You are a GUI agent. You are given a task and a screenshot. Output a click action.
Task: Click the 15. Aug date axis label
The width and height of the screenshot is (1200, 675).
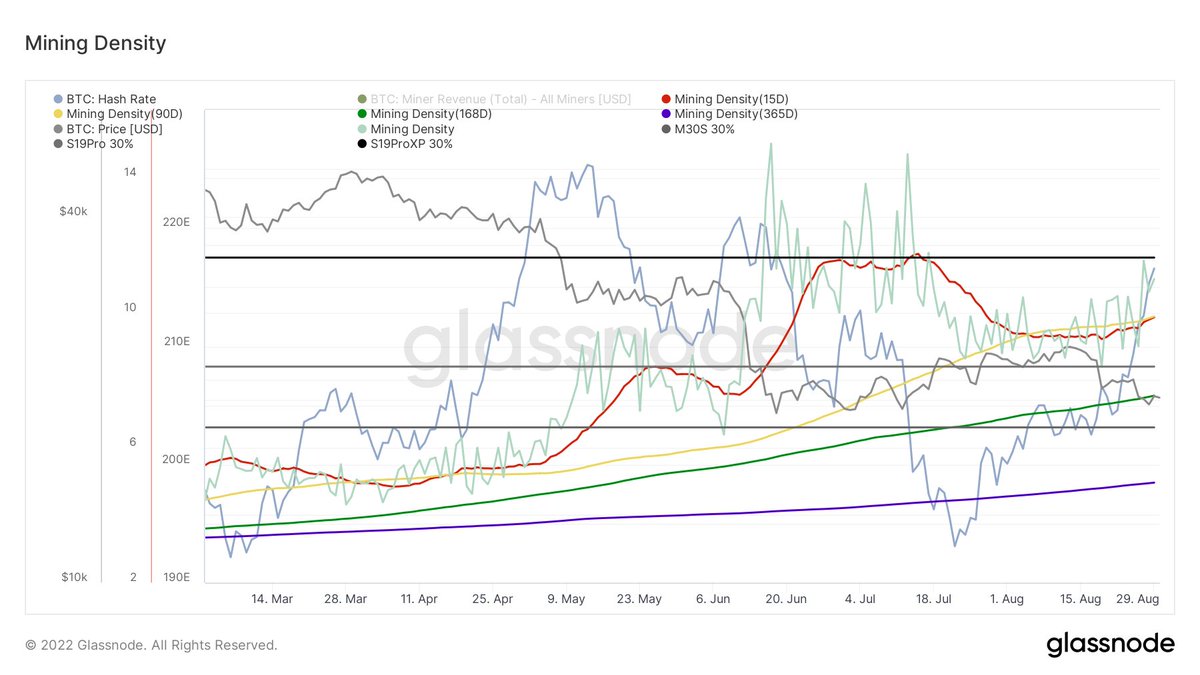(1080, 599)
